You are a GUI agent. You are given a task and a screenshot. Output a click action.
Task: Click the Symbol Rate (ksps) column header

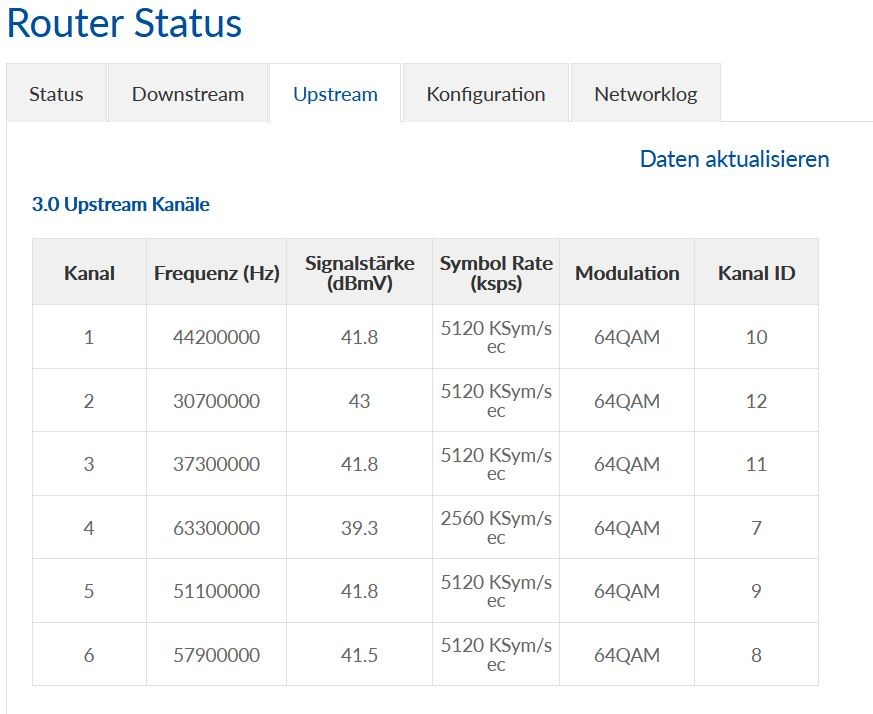(496, 273)
